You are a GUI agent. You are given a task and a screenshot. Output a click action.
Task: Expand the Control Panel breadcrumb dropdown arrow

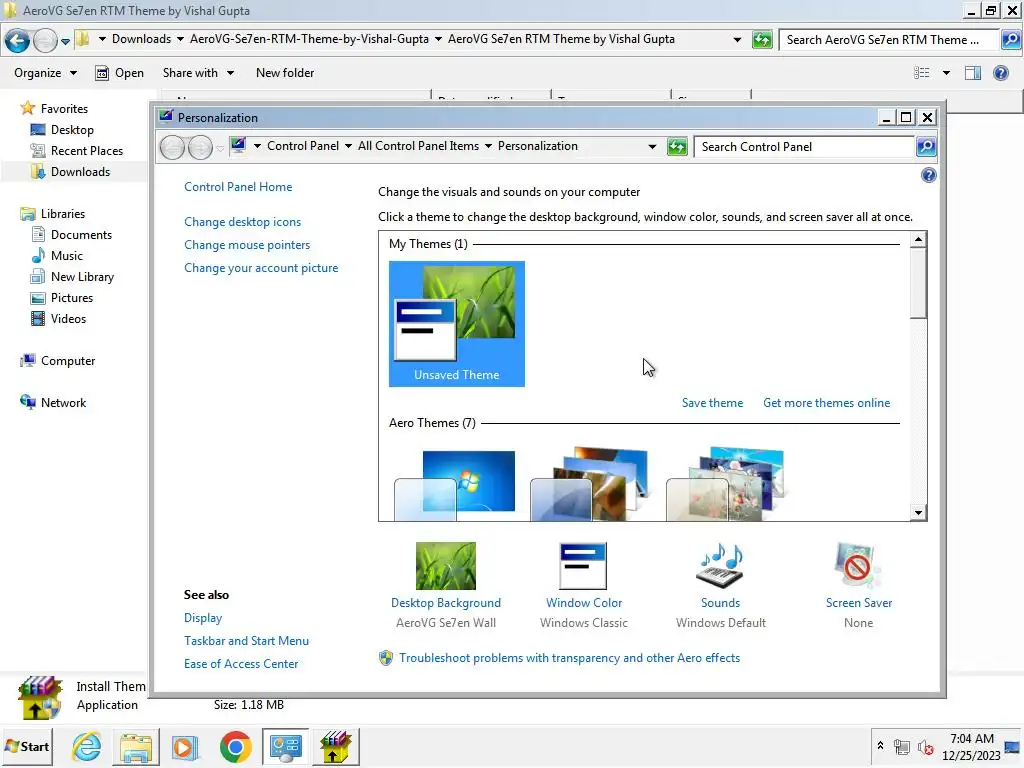[348, 146]
